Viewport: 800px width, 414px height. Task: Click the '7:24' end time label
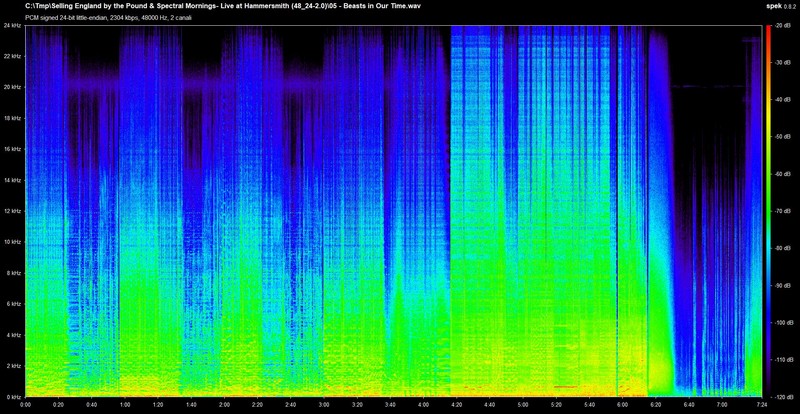click(761, 404)
